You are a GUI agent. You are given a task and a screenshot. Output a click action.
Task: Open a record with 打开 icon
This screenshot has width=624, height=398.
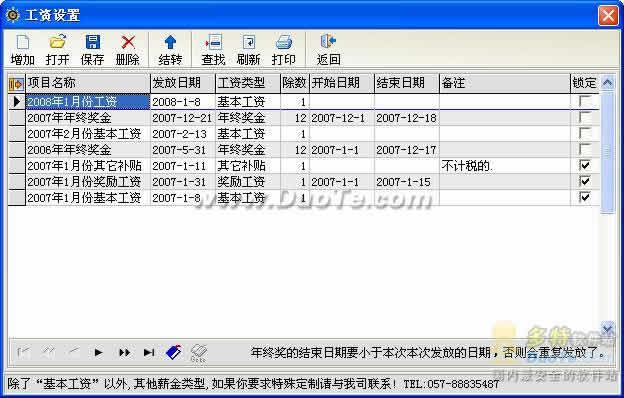click(57, 42)
